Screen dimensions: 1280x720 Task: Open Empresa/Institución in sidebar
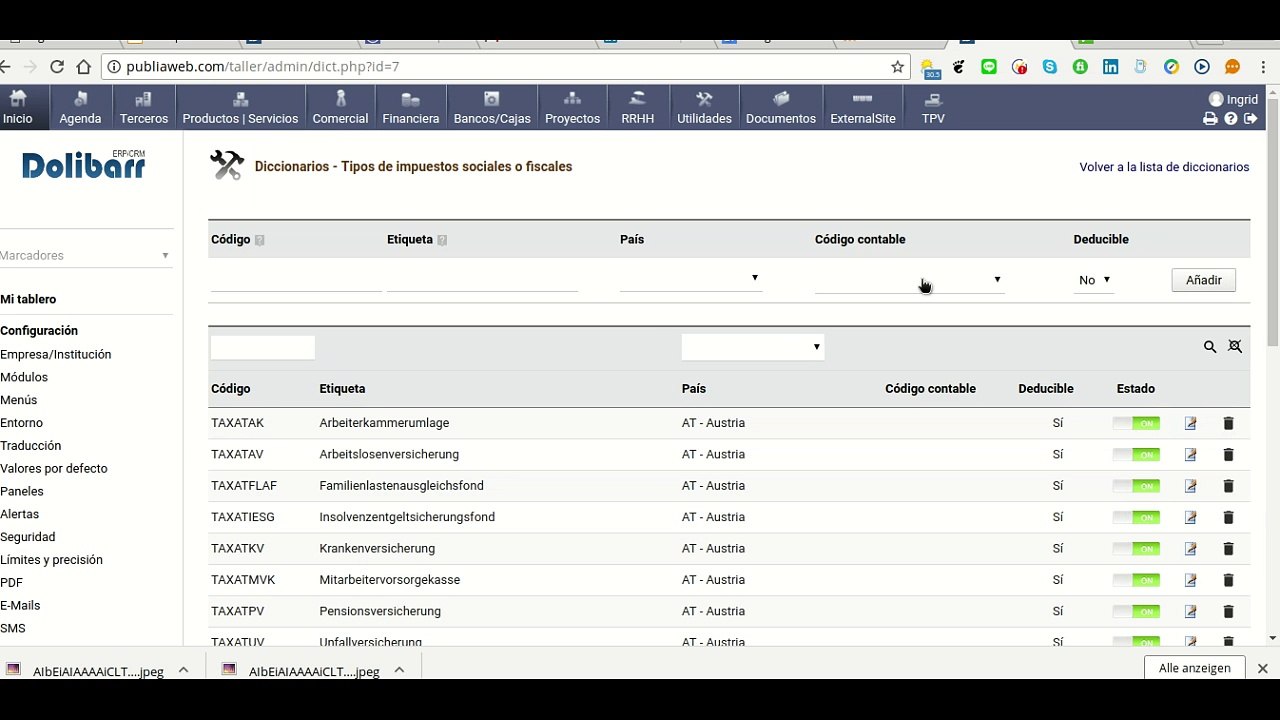[56, 354]
